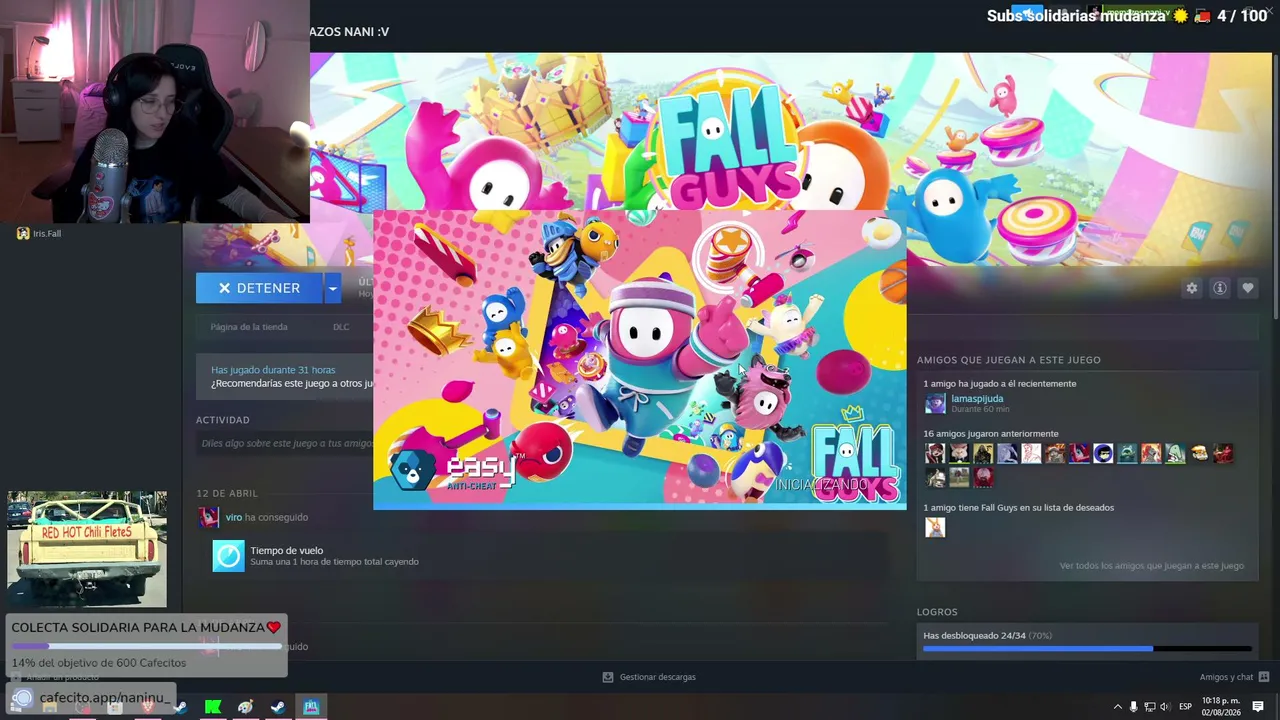
Task: Click the activity input 'Diles algo sobre este juego'
Action: 287,443
